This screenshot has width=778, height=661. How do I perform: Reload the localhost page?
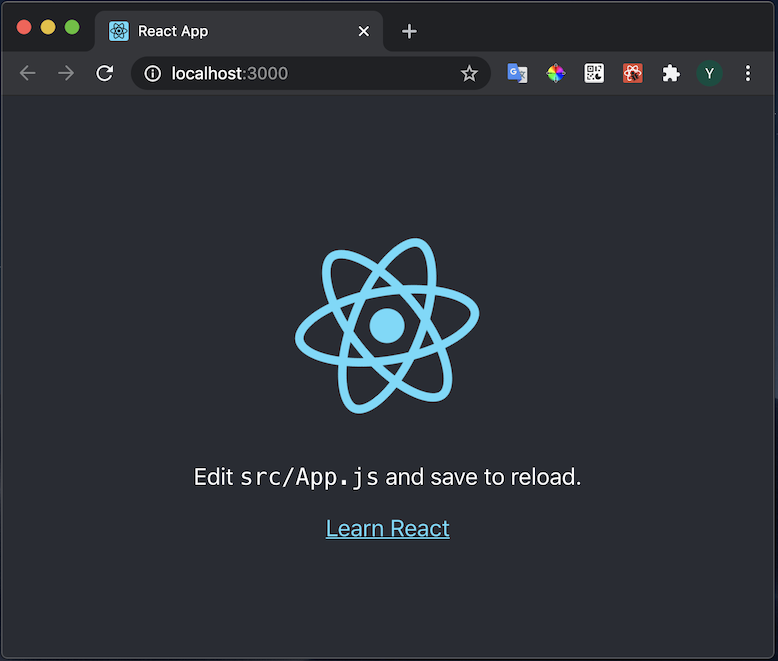pyautogui.click(x=105, y=73)
